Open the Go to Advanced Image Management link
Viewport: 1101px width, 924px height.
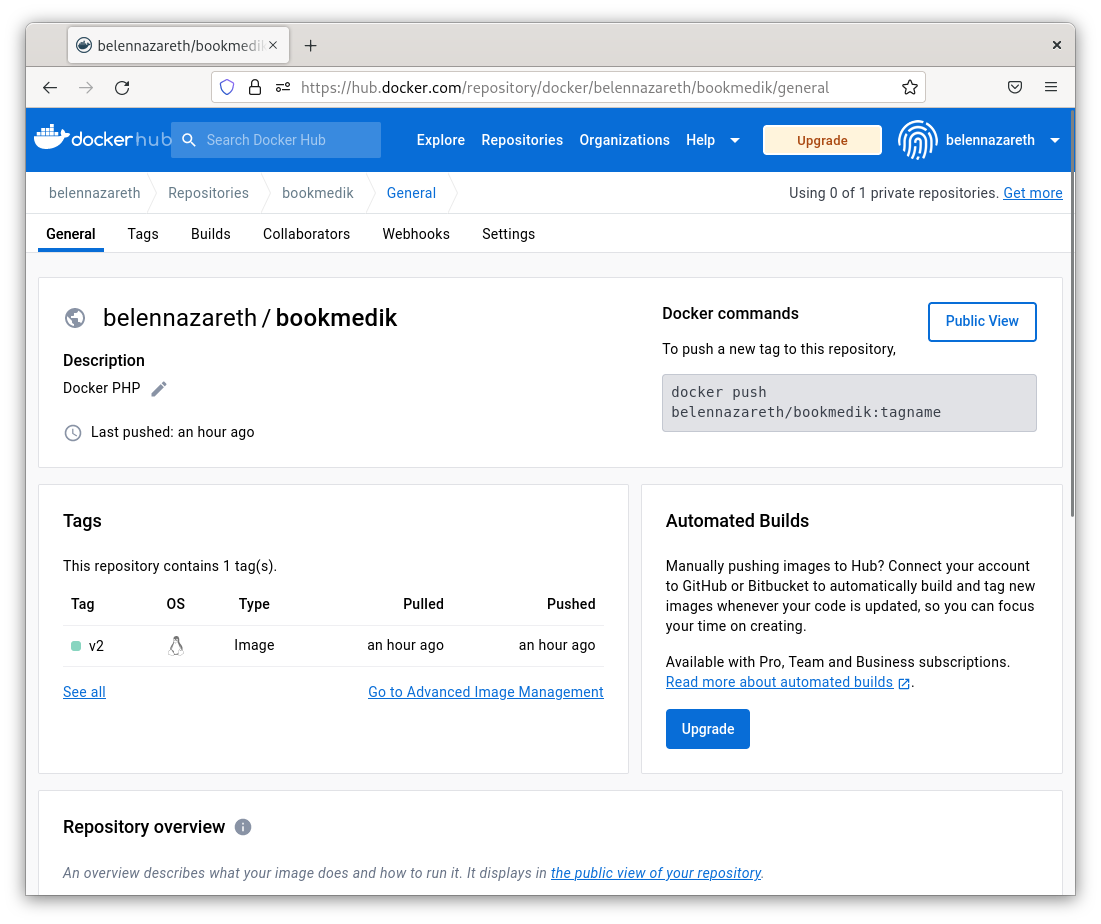486,692
